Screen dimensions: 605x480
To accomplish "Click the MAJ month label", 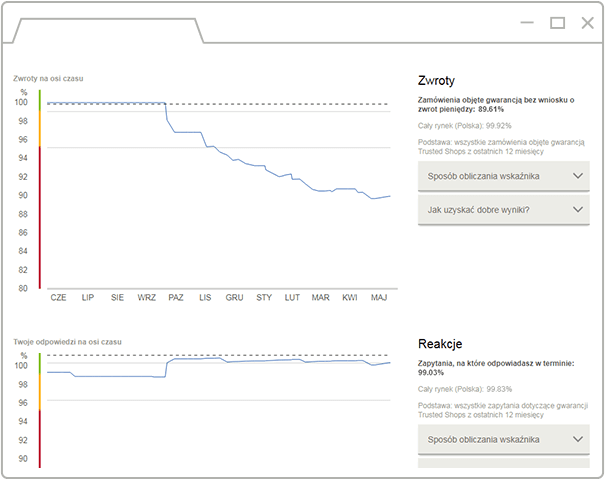I will tap(379, 297).
